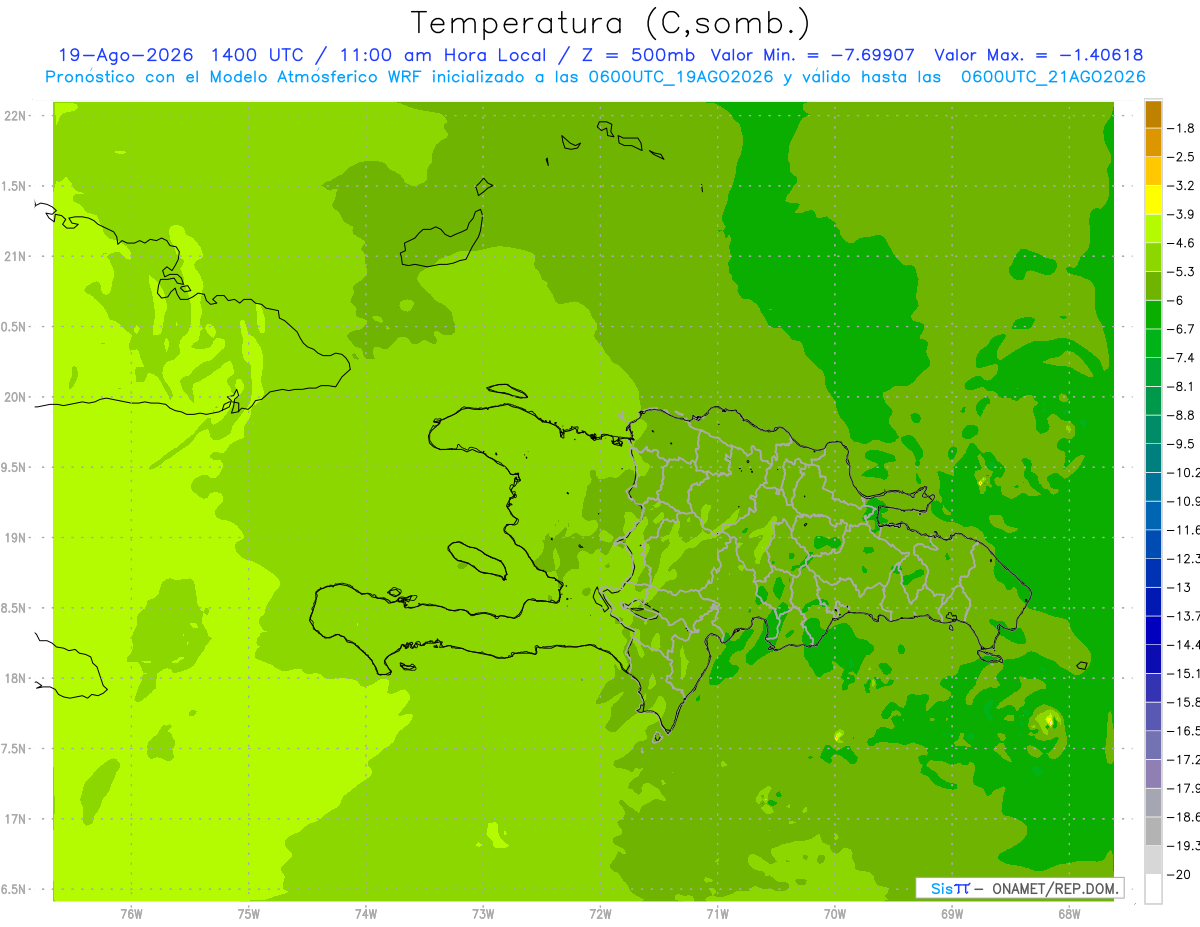This screenshot has width=1200, height=927.
Task: Click the orange colorbar segment between -1.8 and -2.5
Action: [1153, 142]
